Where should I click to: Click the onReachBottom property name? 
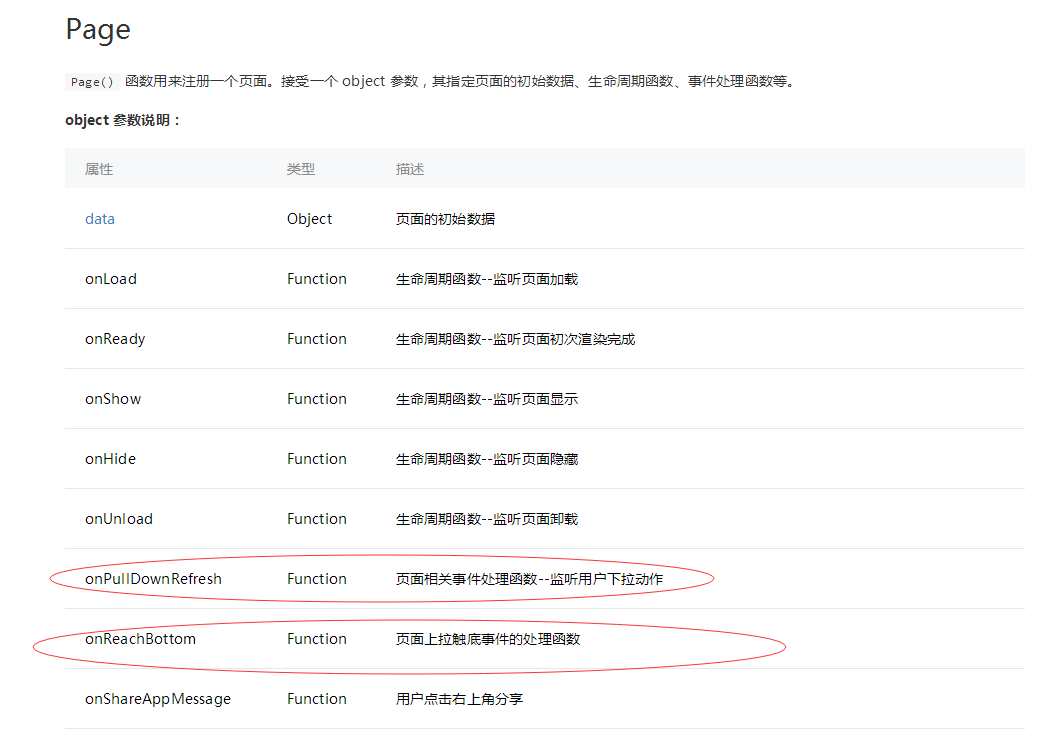140,639
